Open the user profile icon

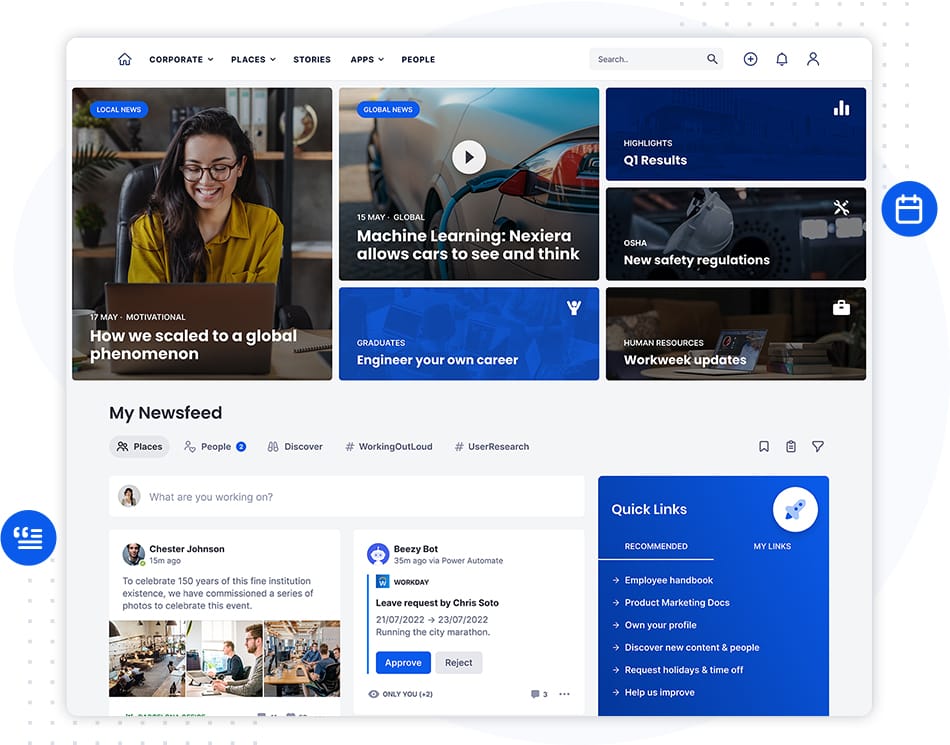point(812,59)
